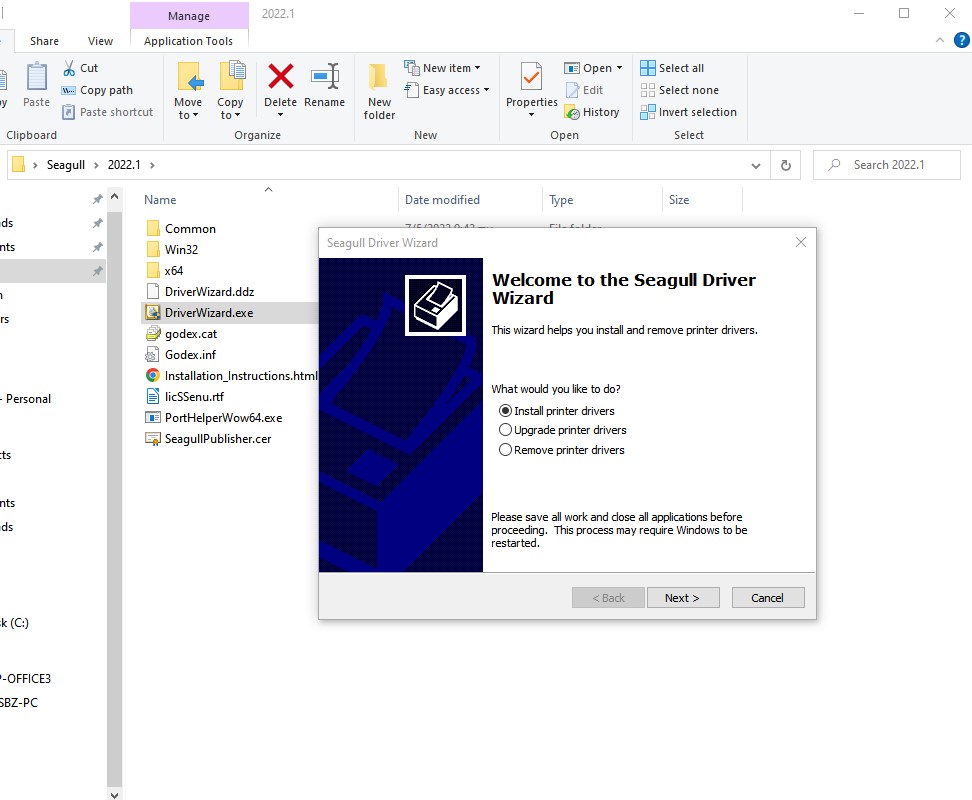Viewport: 972px width, 800px height.
Task: Click Invert selection
Action: tap(688, 112)
